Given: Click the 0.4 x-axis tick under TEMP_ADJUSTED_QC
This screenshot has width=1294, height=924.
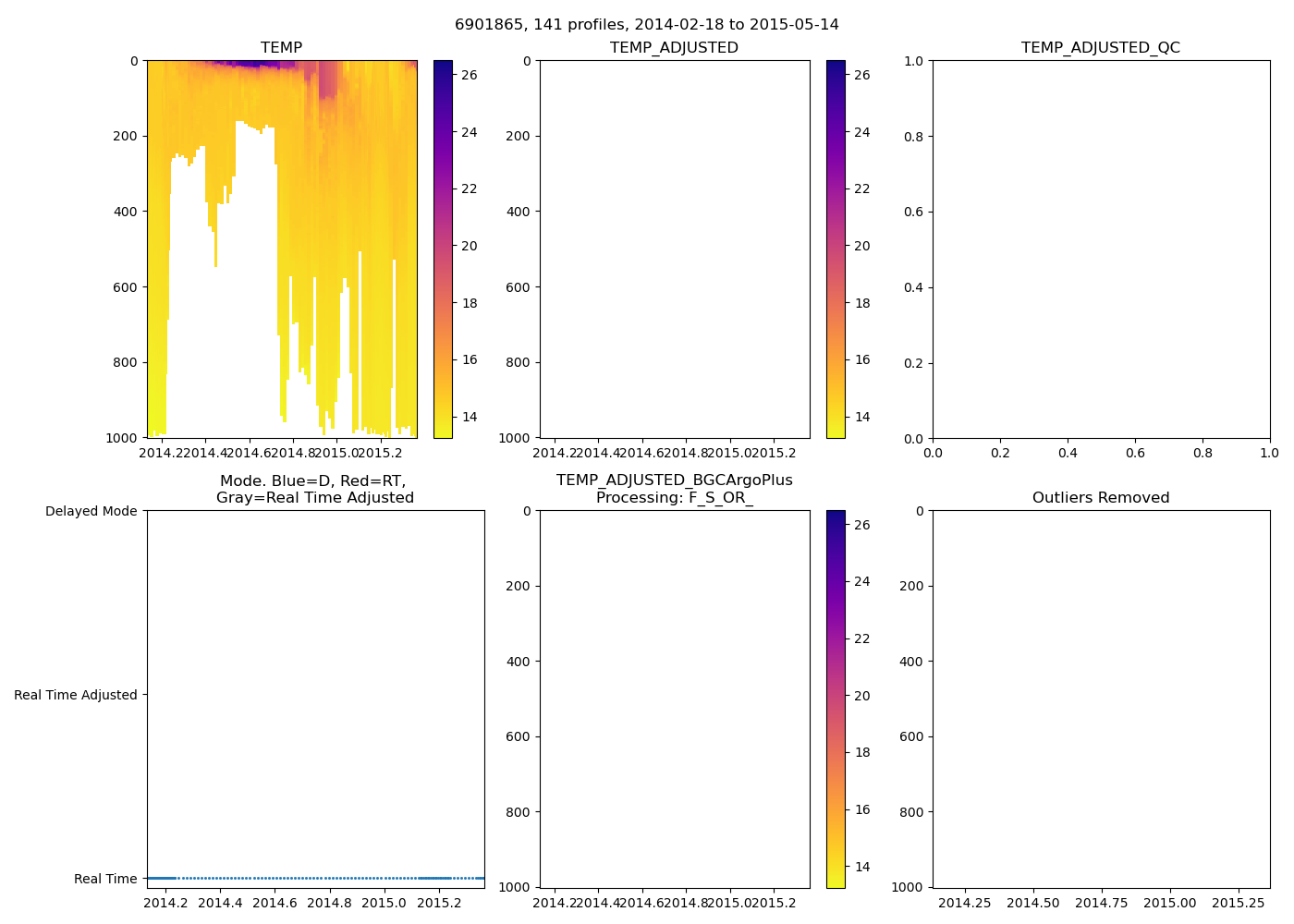Looking at the screenshot, I should point(1068,454).
